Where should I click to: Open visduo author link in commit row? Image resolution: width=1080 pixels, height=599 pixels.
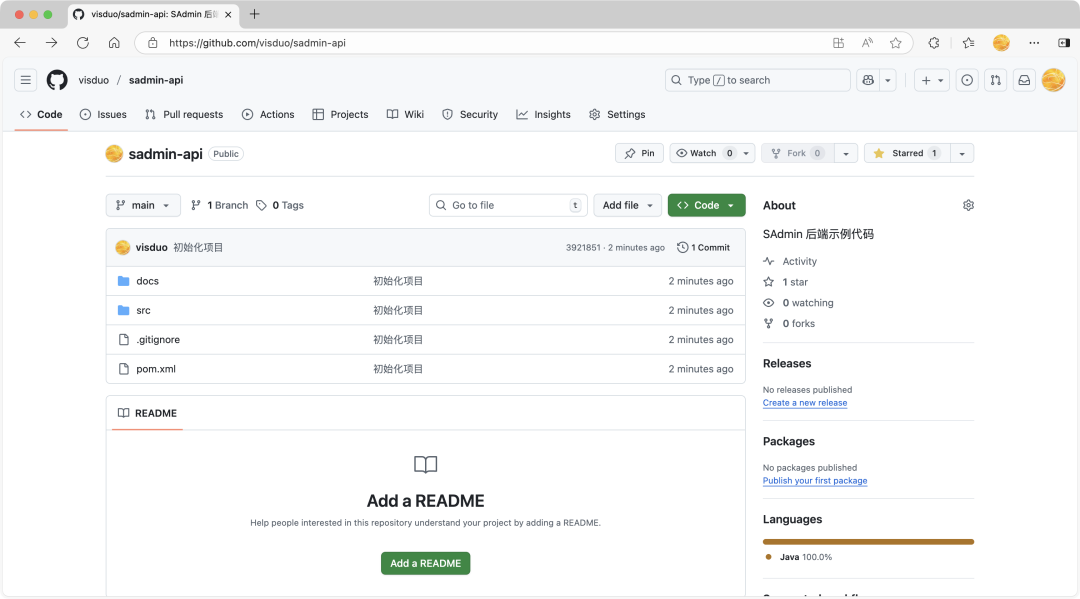[x=152, y=247]
